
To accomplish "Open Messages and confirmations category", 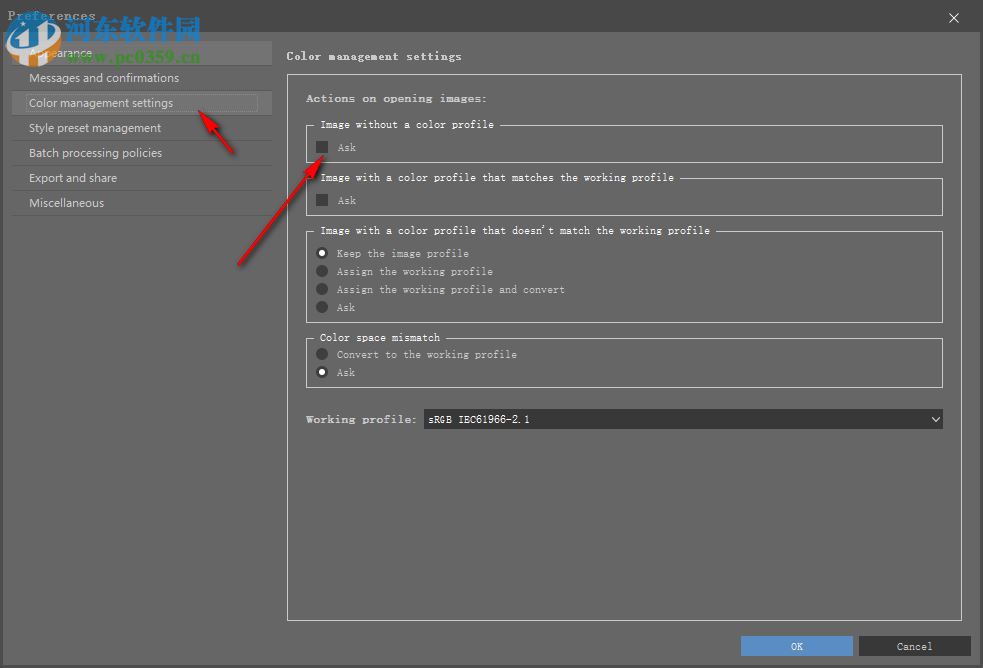I will 142,78.
